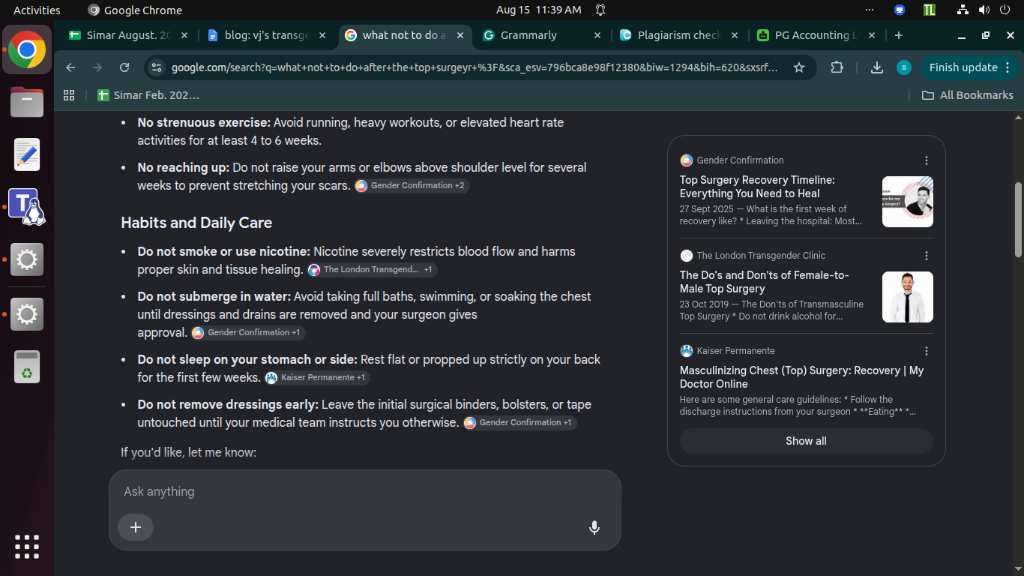The width and height of the screenshot is (1024, 576).
Task: Open more options for Gender Confirmation result
Action: 926,161
